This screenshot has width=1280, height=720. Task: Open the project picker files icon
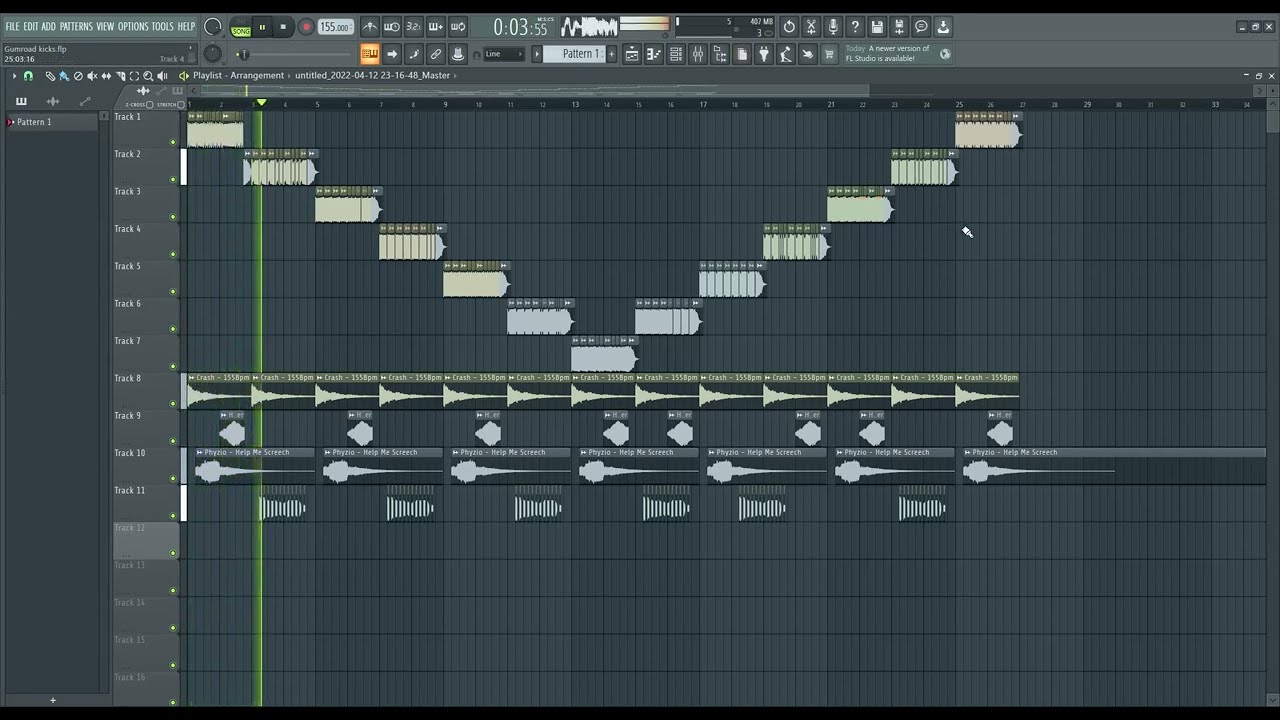[742, 54]
